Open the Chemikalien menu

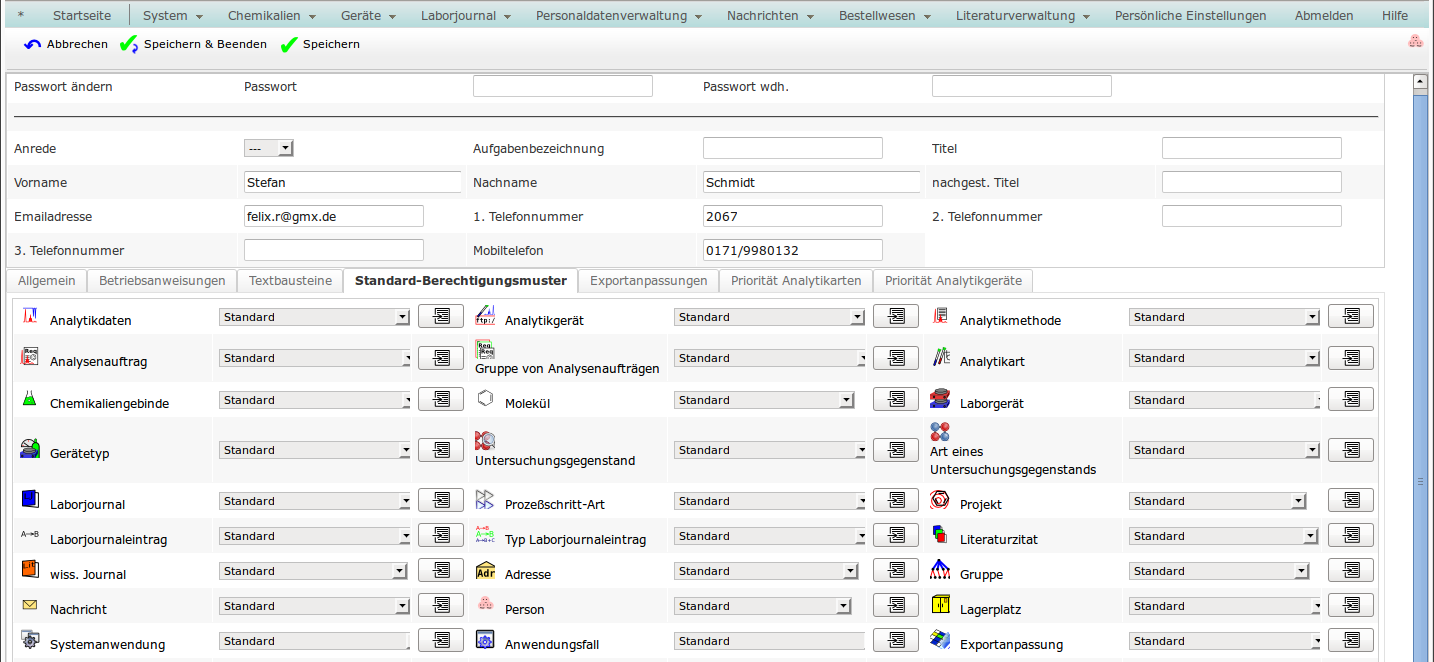(271, 16)
